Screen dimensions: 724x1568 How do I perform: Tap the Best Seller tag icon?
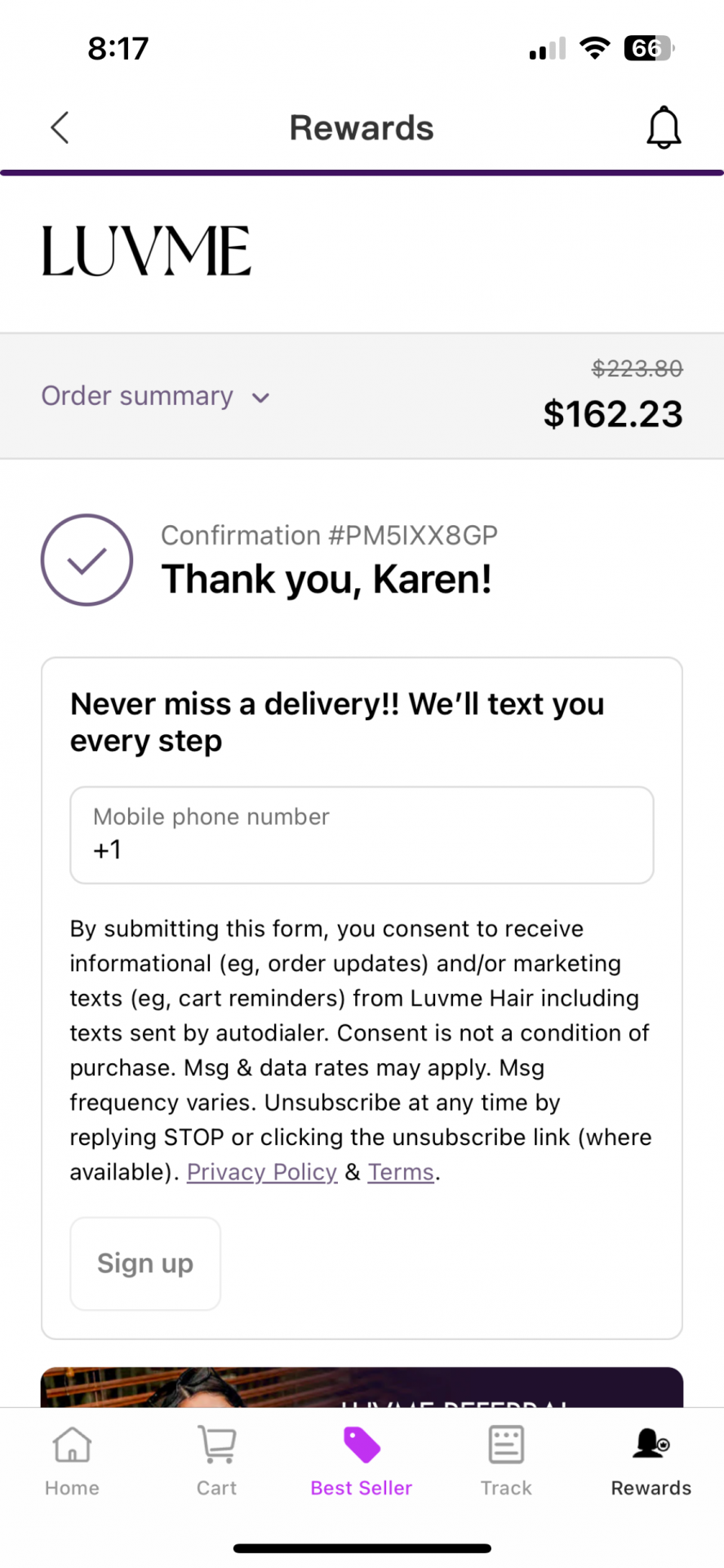(362, 1445)
